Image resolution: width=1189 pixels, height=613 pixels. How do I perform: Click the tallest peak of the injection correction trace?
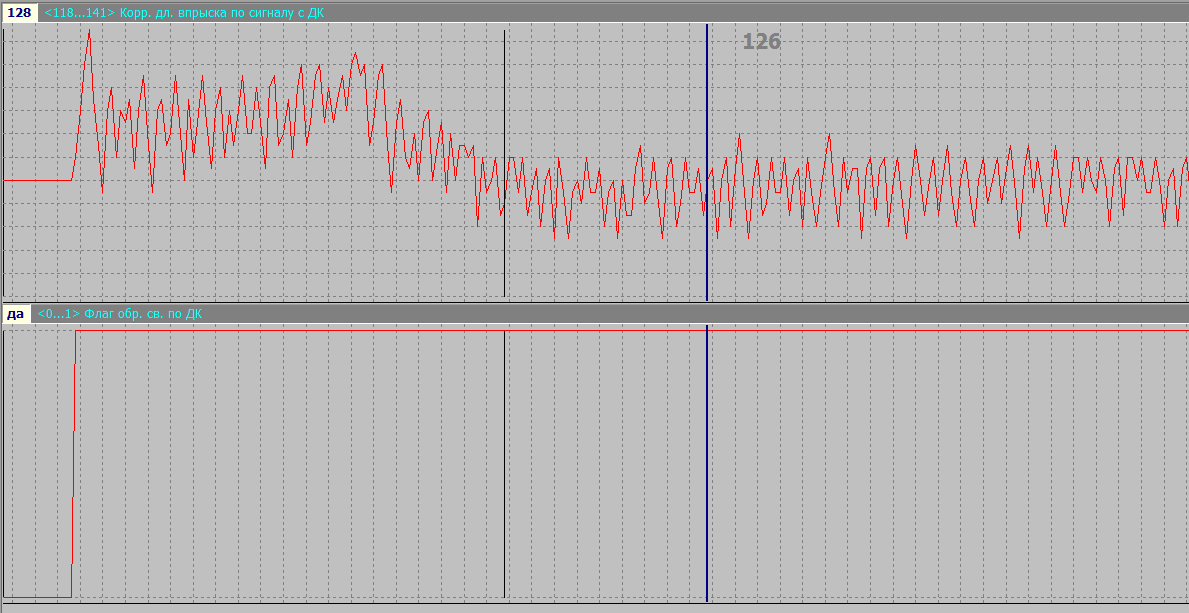[88, 33]
